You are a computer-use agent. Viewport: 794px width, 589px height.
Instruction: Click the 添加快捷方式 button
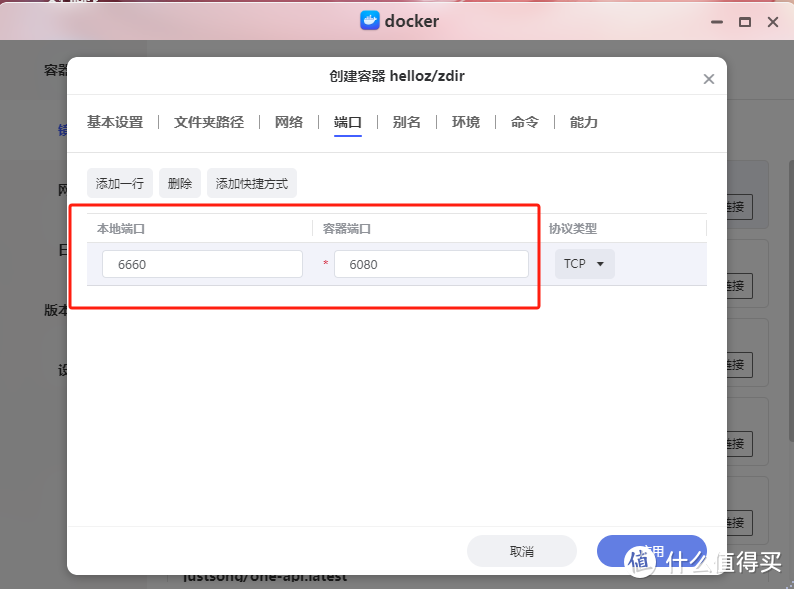click(252, 183)
